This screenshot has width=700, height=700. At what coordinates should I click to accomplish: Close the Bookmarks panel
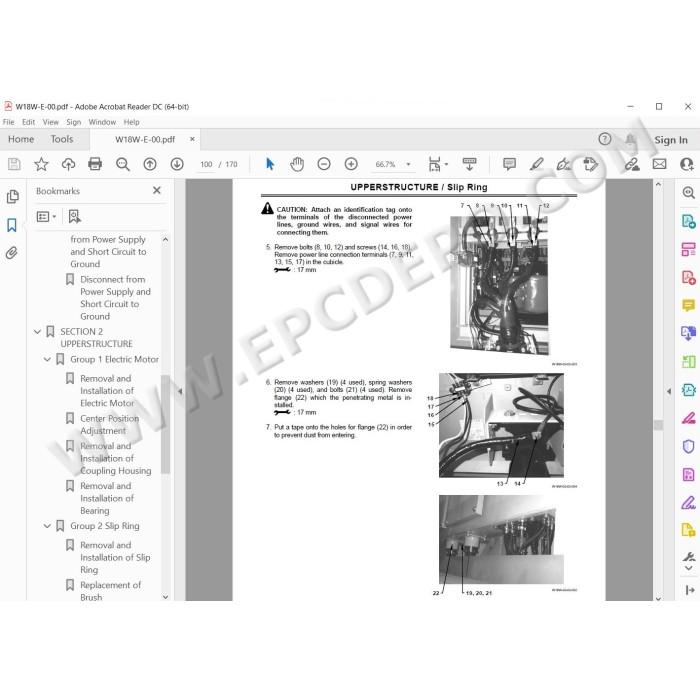[x=157, y=191]
